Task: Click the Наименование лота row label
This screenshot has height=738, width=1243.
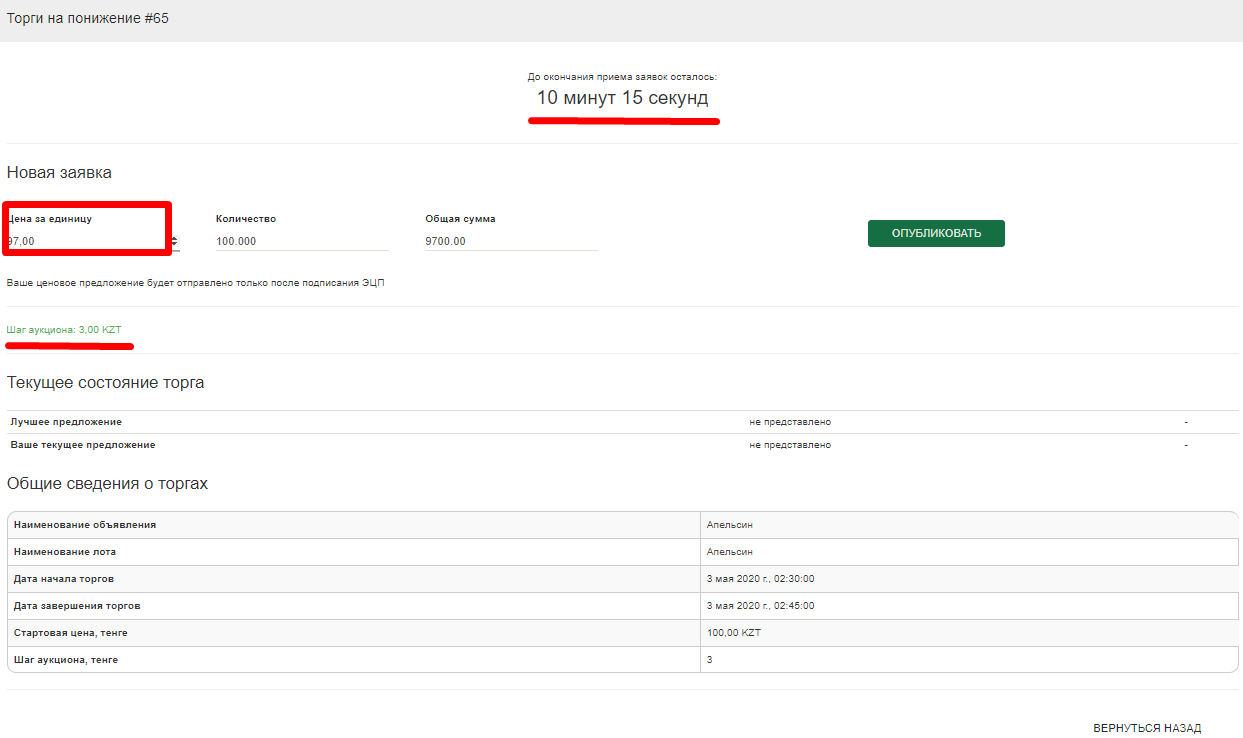Action: coord(72,552)
